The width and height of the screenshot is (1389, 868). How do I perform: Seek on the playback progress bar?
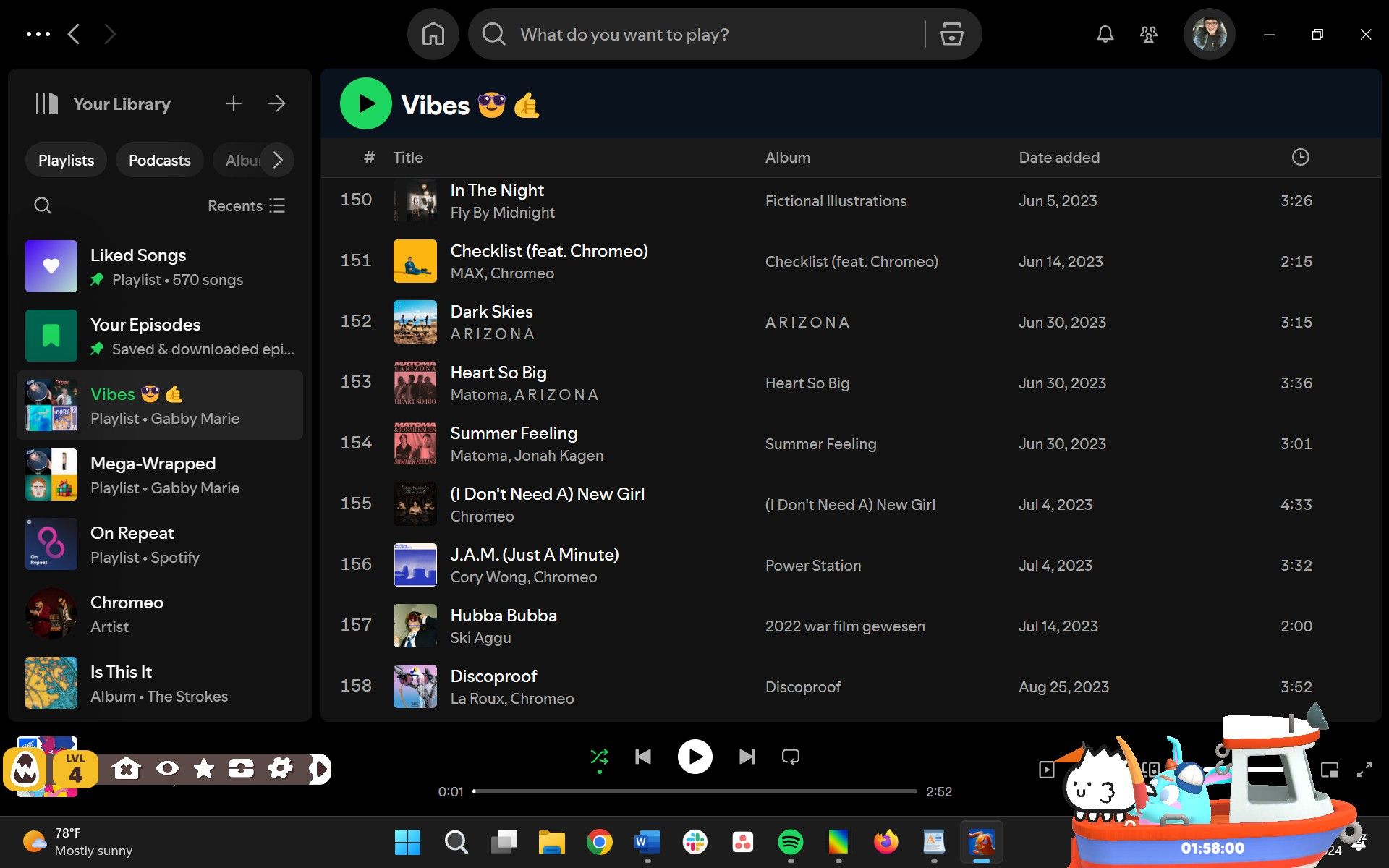point(694,791)
